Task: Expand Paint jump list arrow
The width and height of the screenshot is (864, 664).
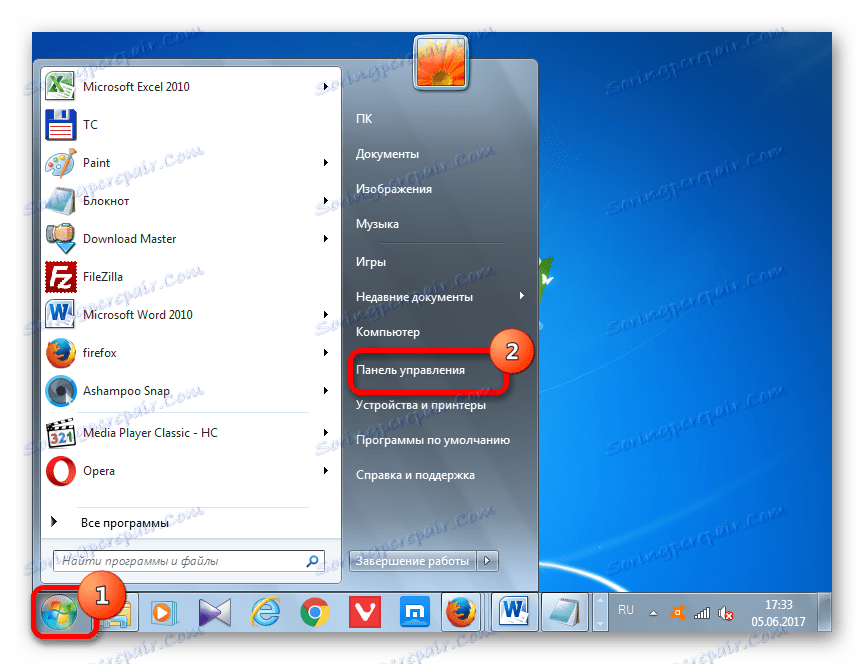Action: coord(326,163)
